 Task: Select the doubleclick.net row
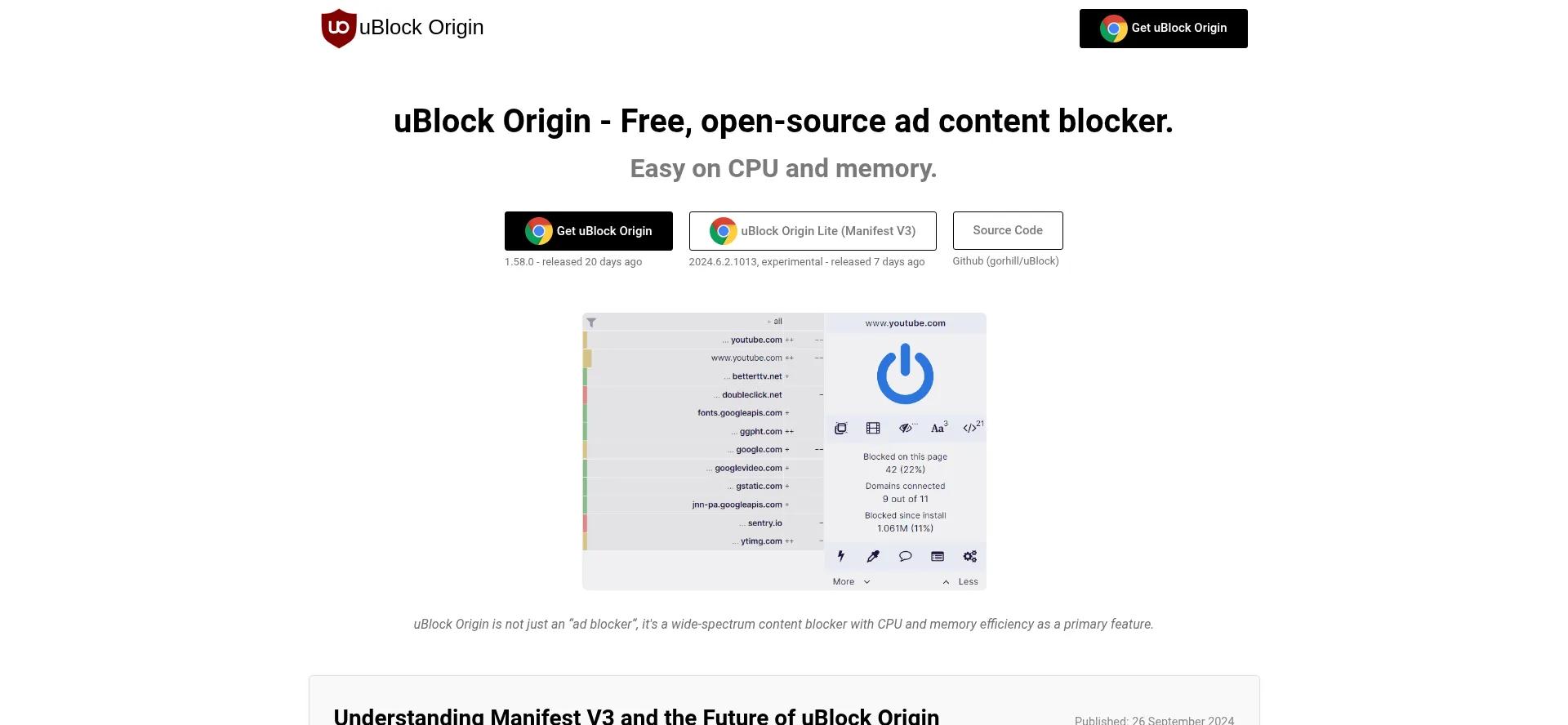(x=703, y=395)
